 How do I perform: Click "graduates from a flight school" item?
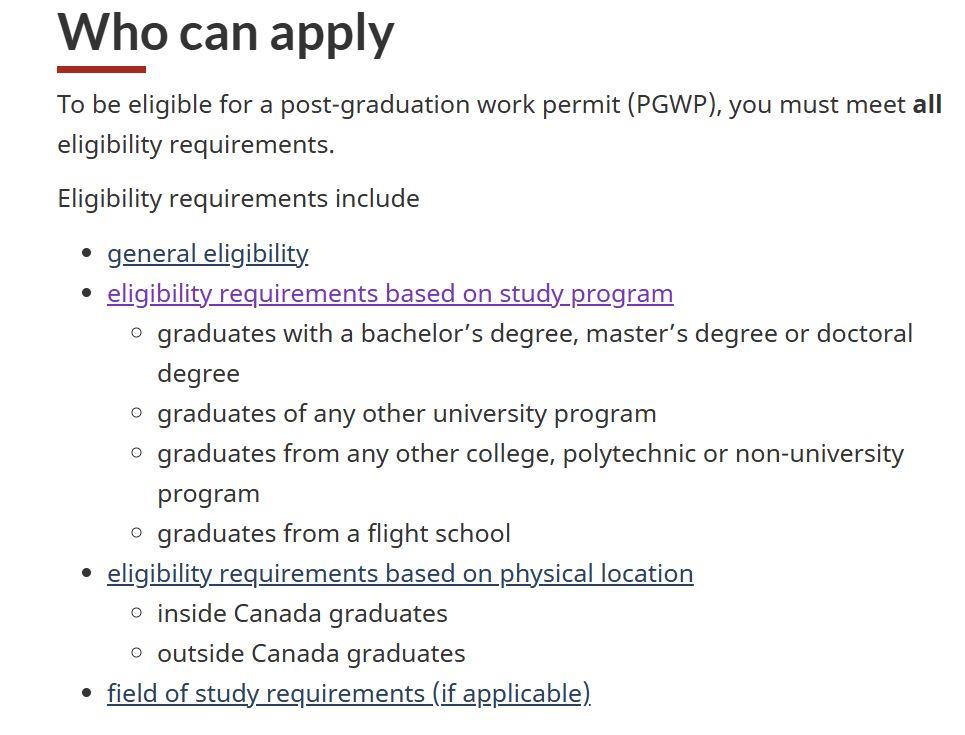tap(333, 534)
